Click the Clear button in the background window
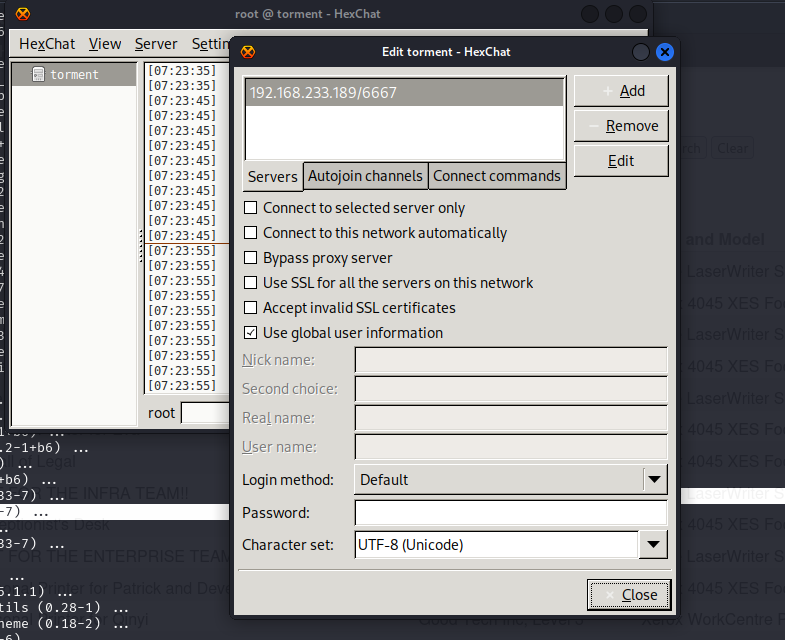785x640 pixels. [x=732, y=148]
